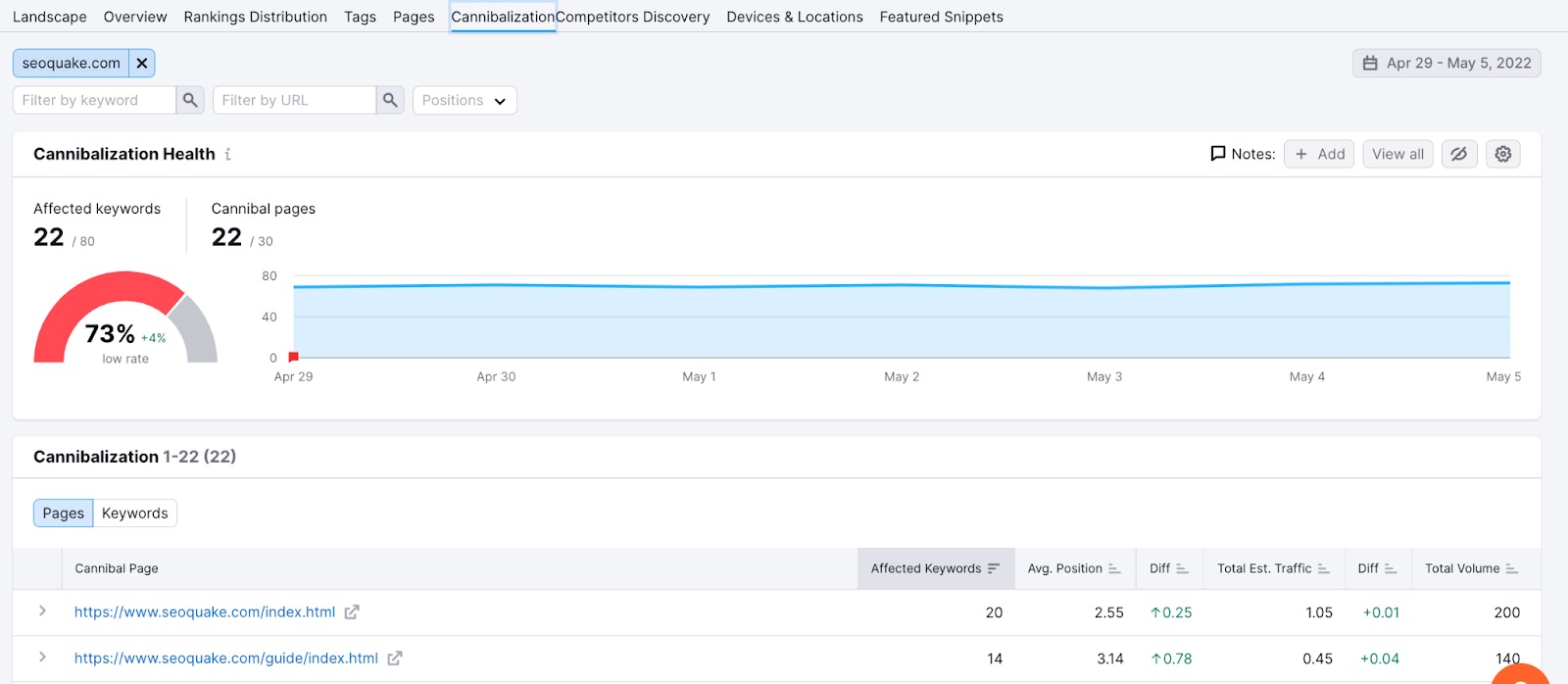Sort by Total Volume column
Image resolution: width=1568 pixels, height=684 pixels.
(1470, 568)
